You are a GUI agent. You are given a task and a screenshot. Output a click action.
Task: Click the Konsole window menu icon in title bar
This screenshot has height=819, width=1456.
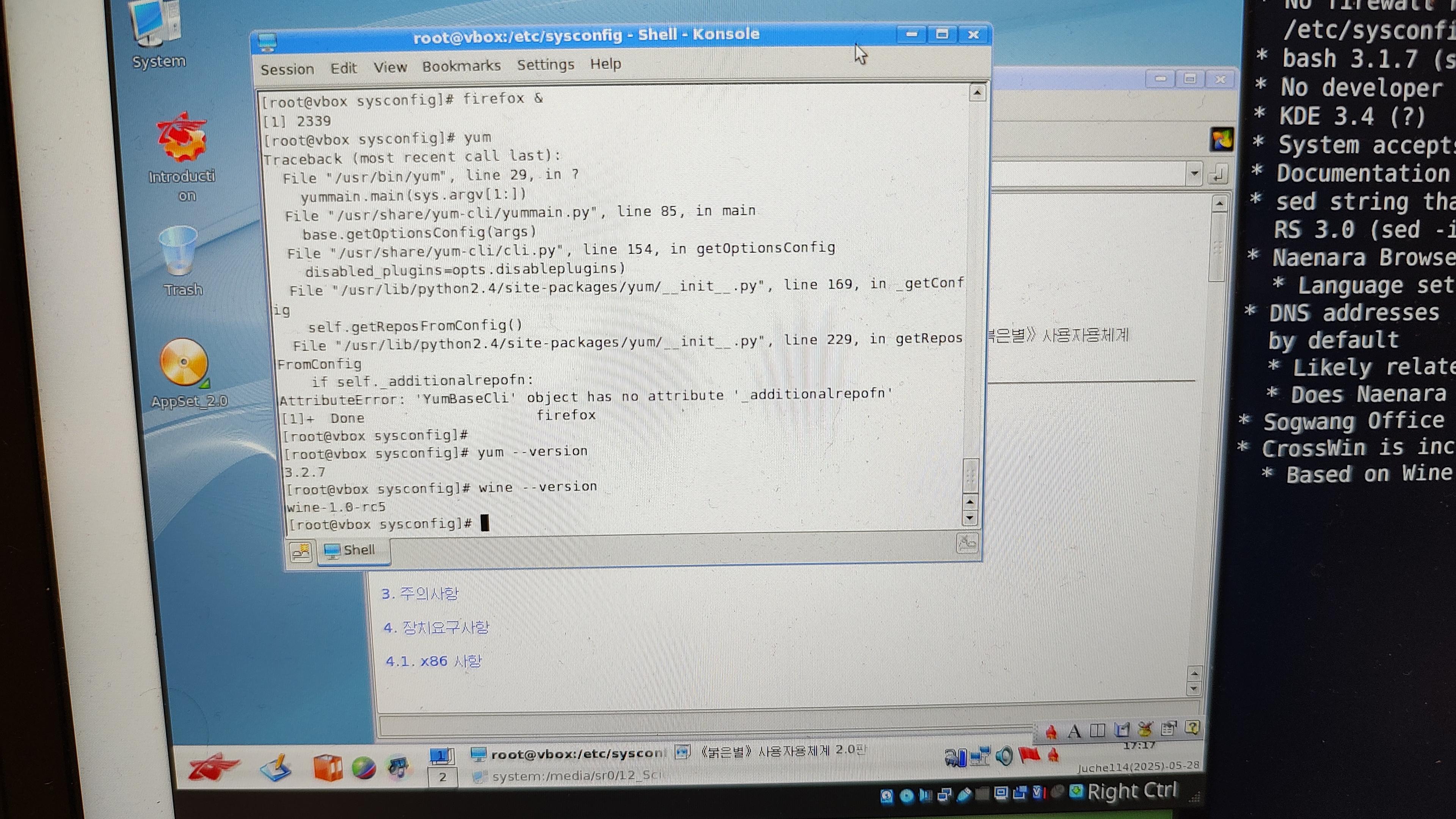(267, 42)
